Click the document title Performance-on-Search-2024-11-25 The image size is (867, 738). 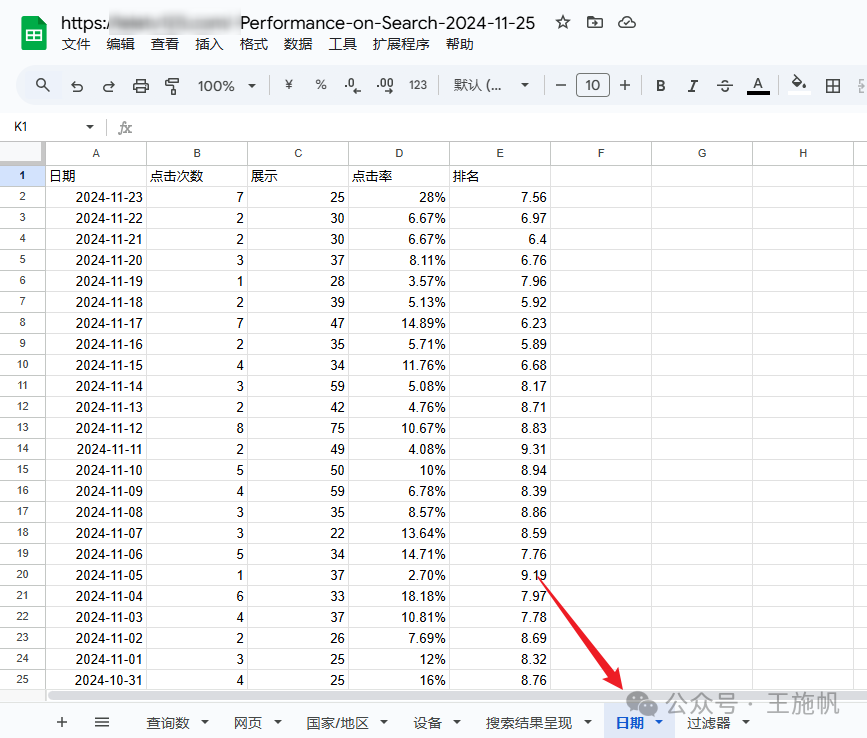tap(388, 23)
